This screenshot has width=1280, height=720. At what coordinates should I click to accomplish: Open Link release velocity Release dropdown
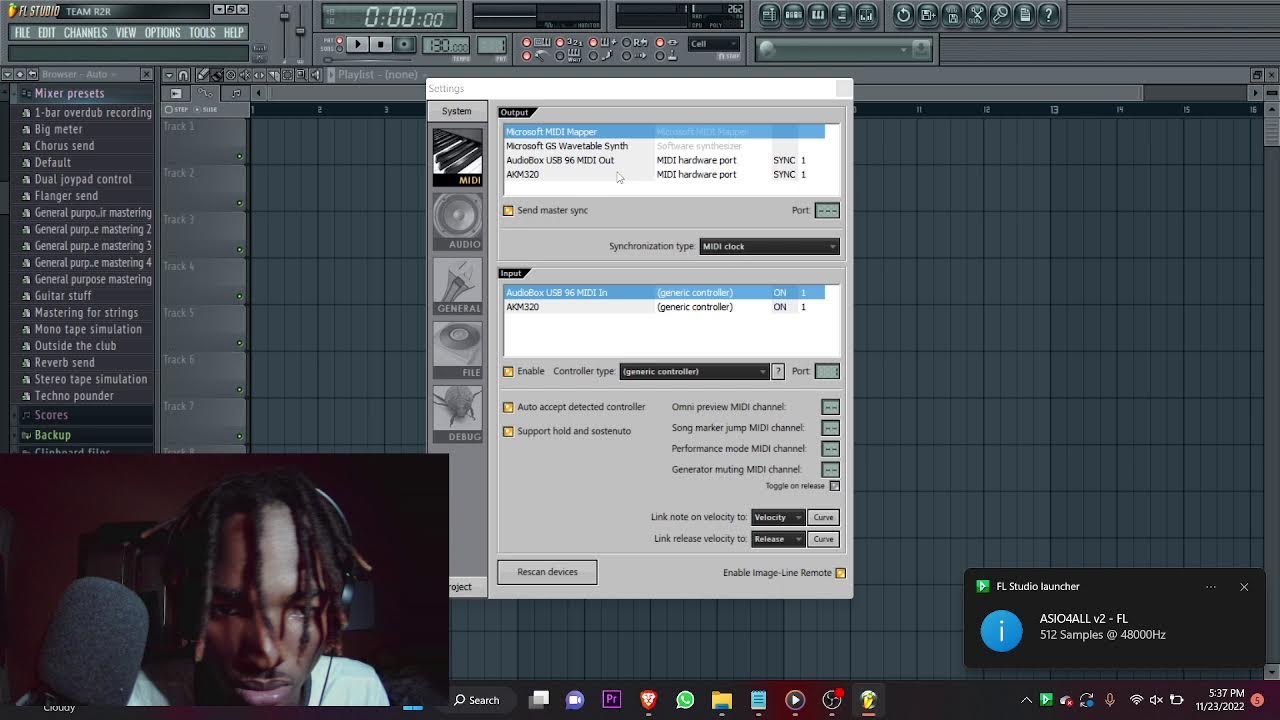click(x=778, y=539)
